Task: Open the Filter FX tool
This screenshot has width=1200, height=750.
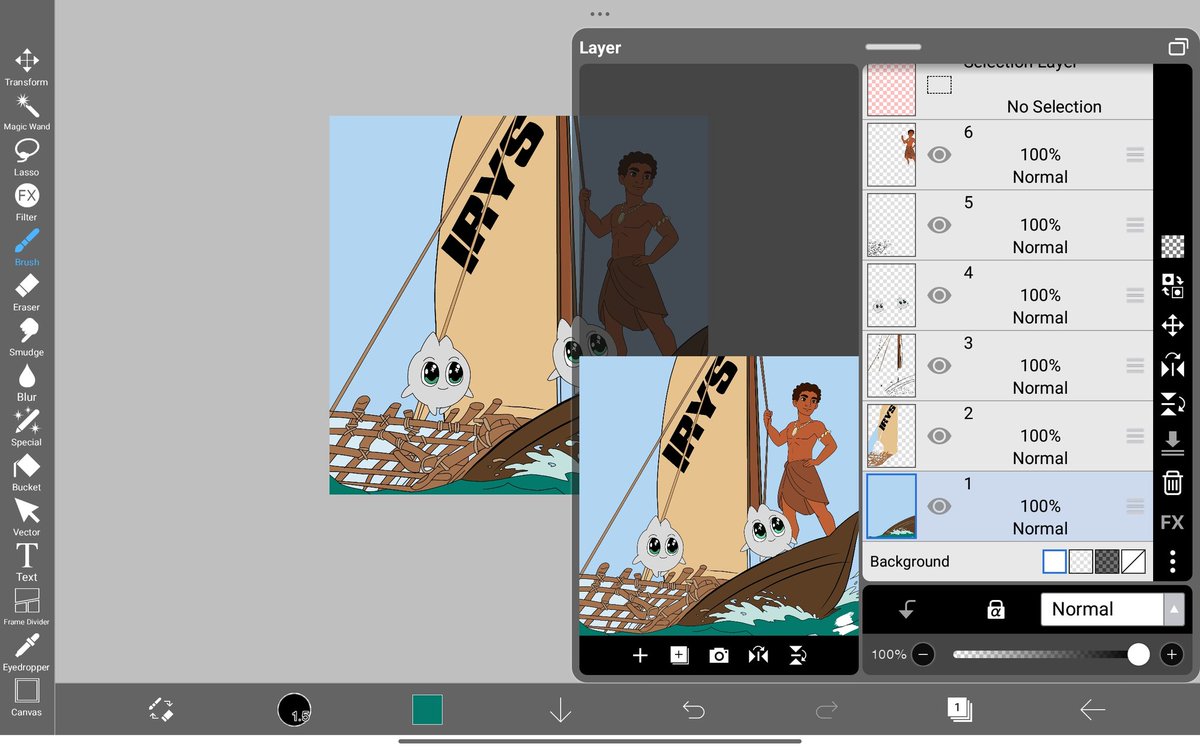Action: (x=27, y=202)
